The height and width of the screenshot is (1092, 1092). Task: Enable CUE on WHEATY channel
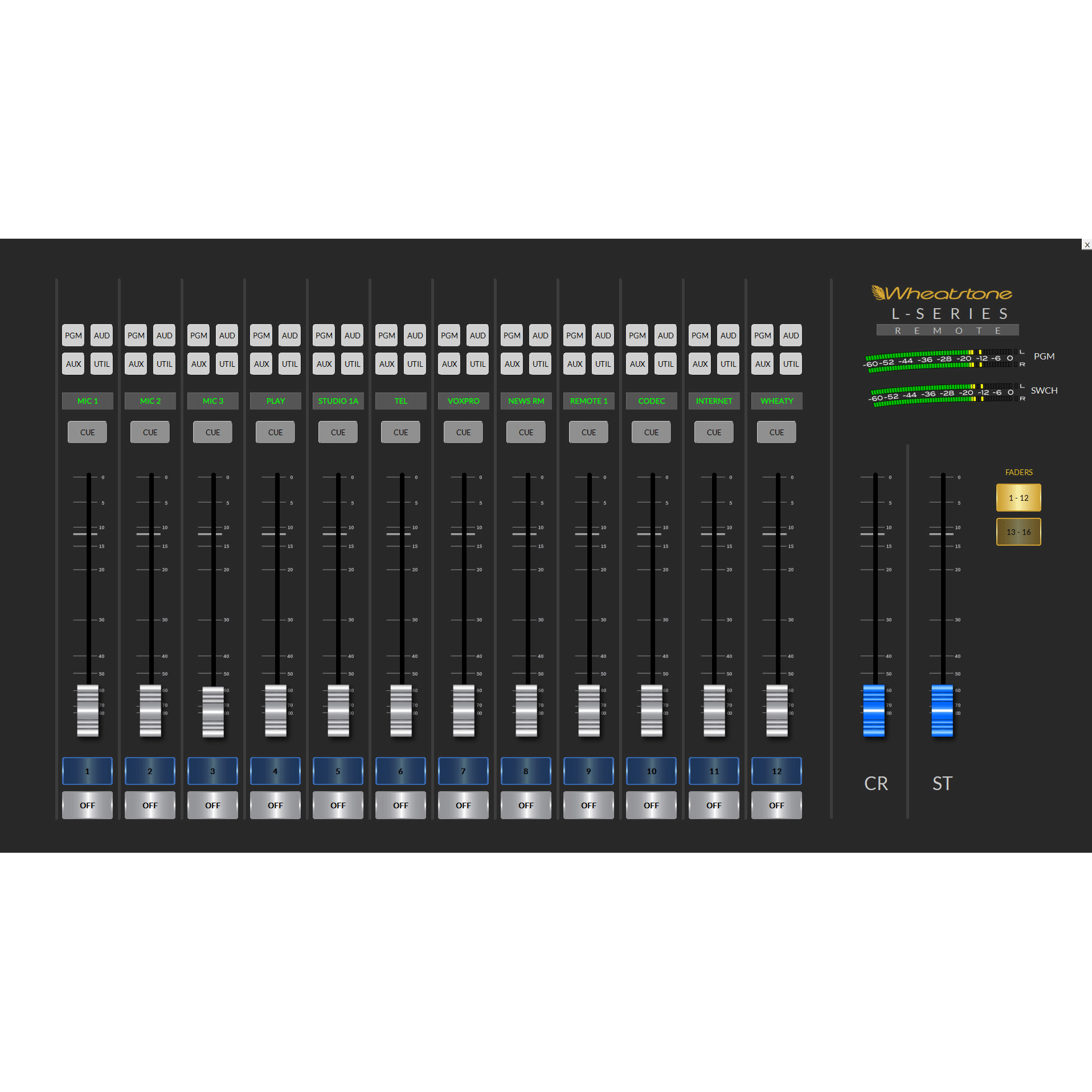pyautogui.click(x=776, y=432)
